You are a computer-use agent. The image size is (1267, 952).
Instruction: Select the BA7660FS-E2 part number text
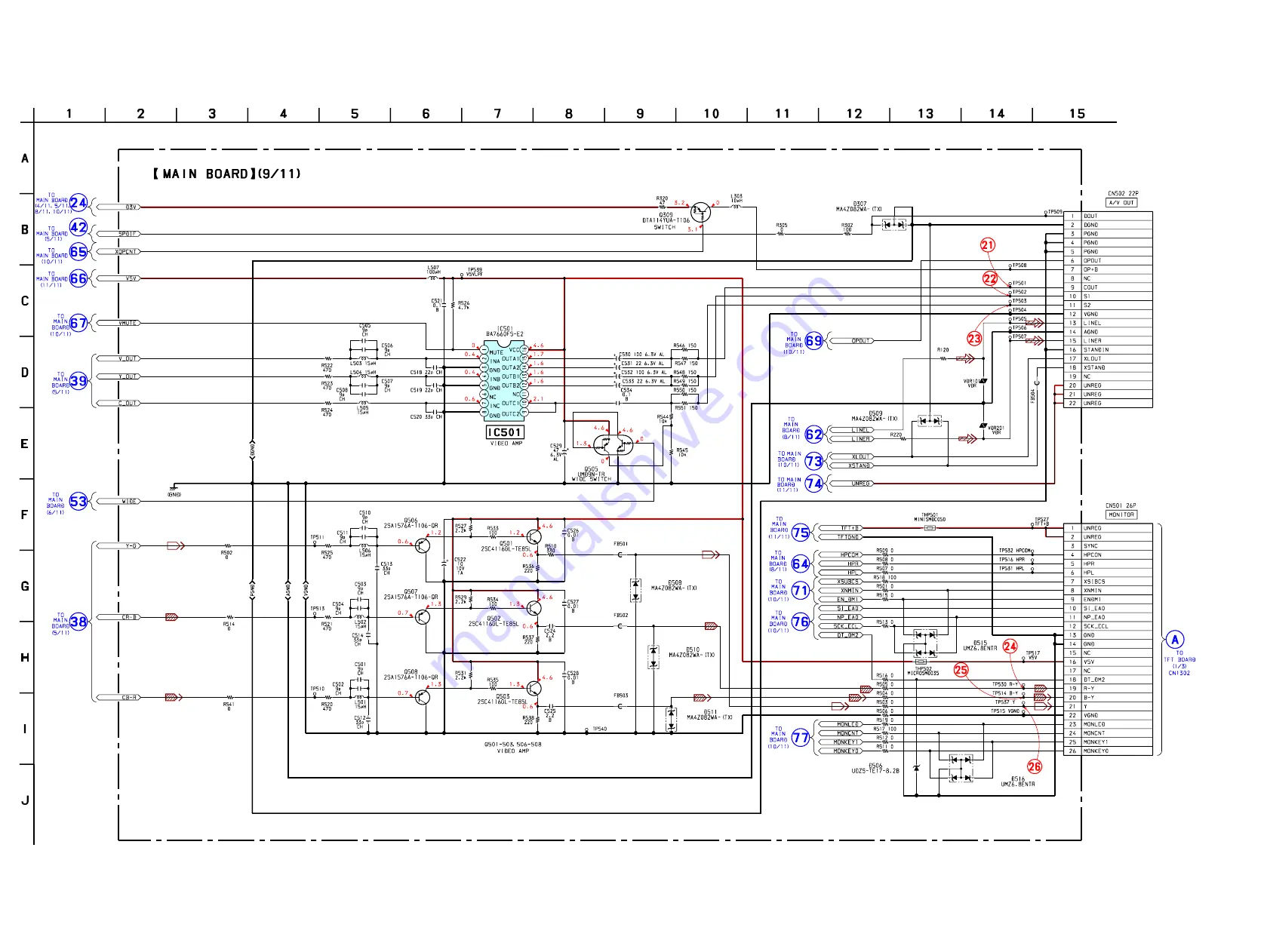(x=504, y=334)
